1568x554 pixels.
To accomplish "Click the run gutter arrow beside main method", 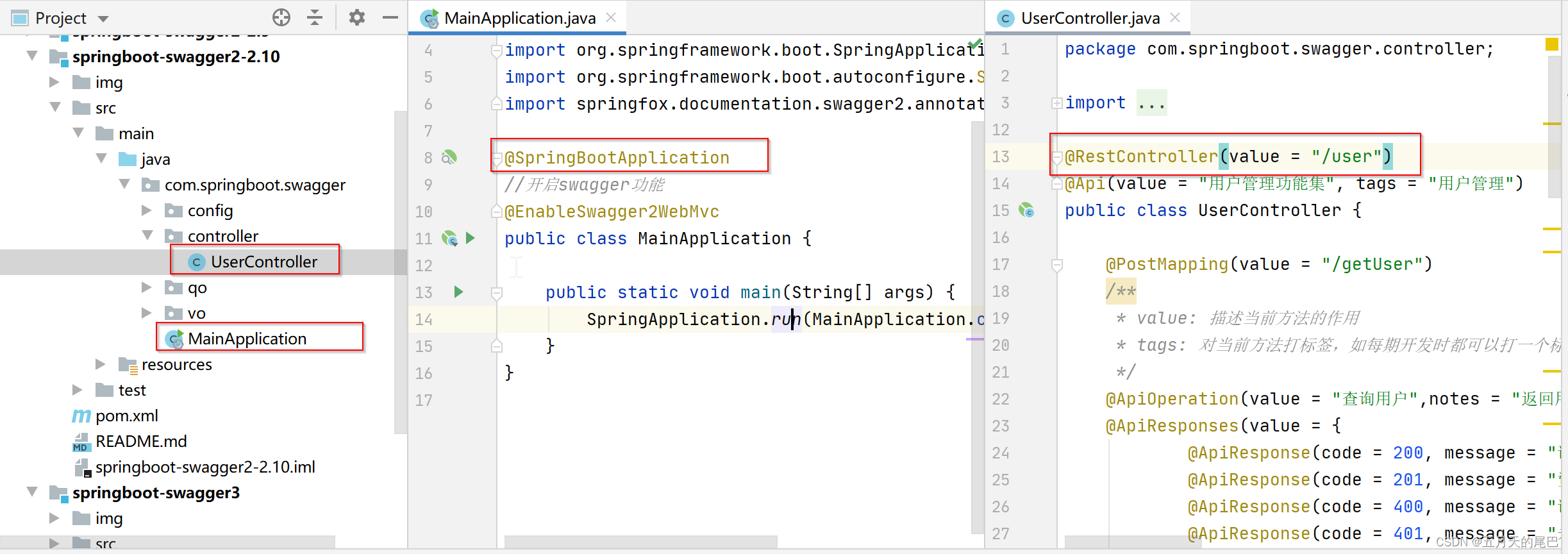I will click(458, 292).
